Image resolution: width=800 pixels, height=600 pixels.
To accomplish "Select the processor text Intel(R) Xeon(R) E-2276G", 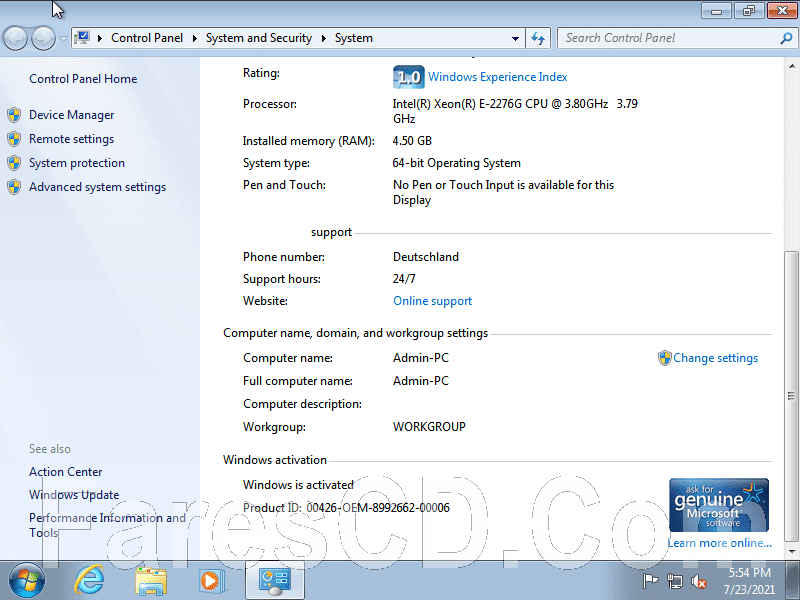I will tap(464, 104).
